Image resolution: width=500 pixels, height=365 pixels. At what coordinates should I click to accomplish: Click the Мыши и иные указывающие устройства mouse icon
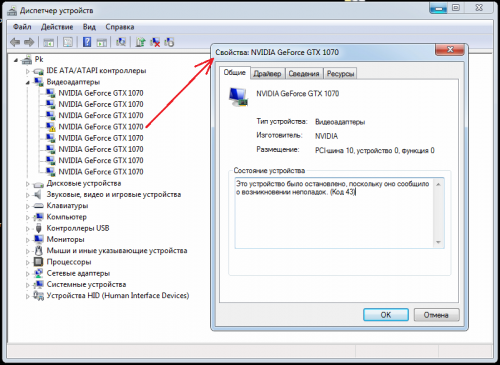click(x=39, y=251)
